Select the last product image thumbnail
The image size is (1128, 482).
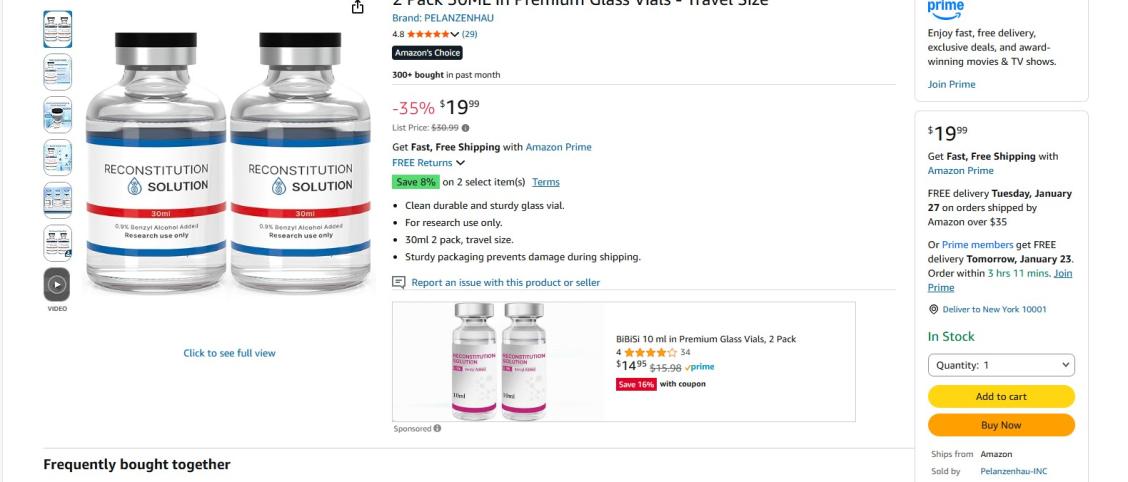57,242
